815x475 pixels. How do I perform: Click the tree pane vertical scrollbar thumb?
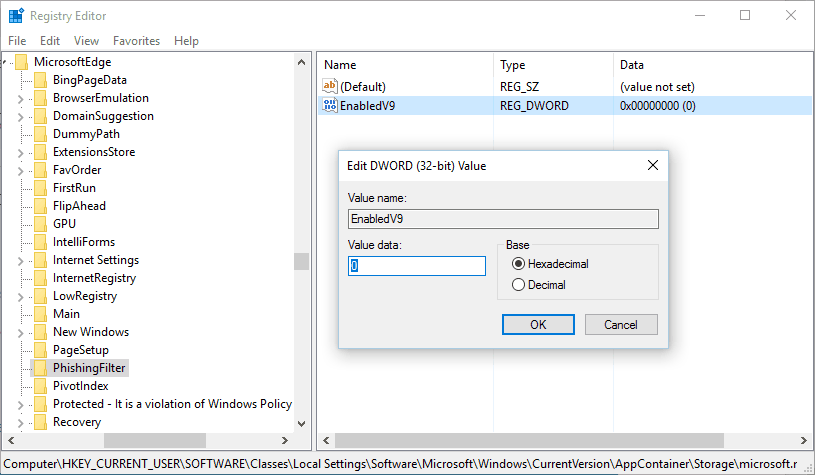[301, 261]
